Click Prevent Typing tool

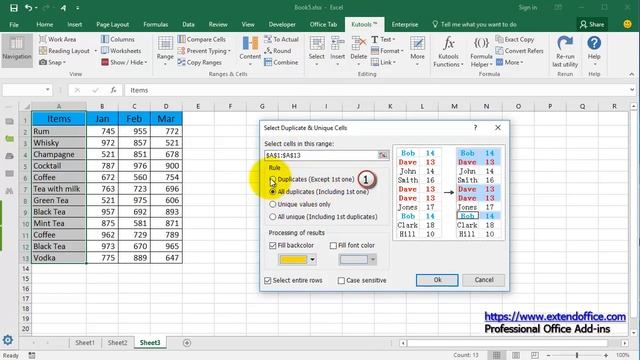pos(204,51)
